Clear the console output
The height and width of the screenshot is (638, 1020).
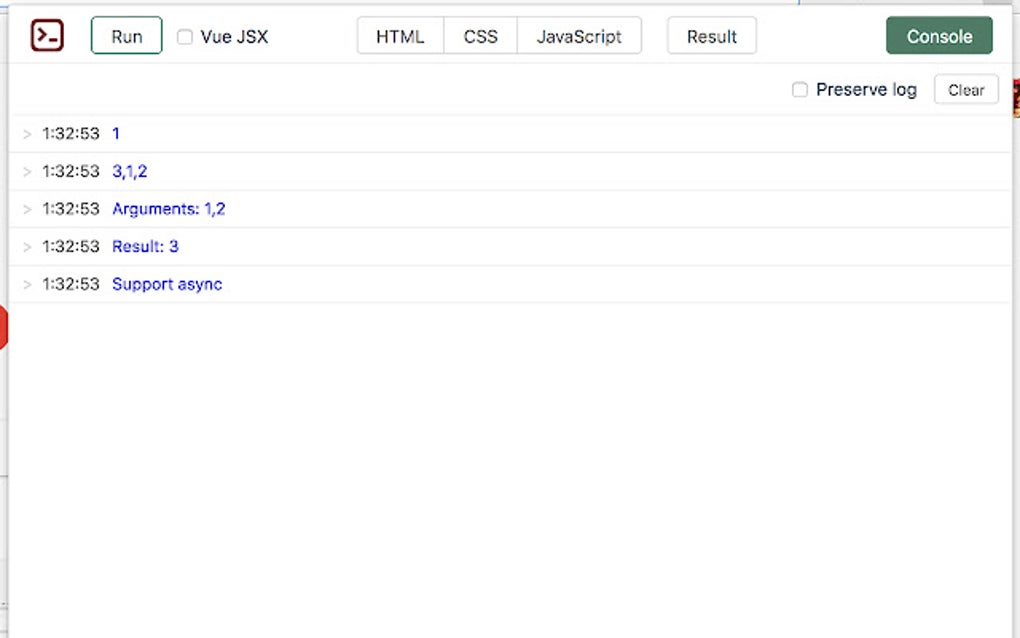(x=965, y=89)
